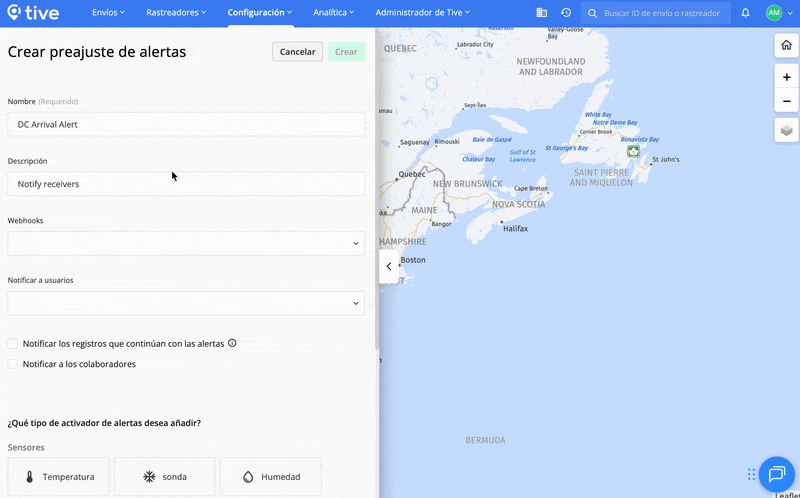
Task: Click the map home view icon
Action: 786,46
